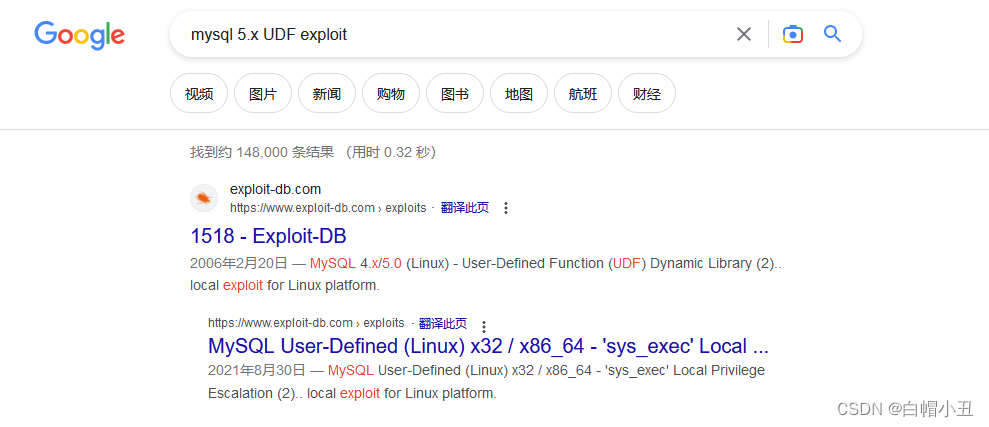Open three-dot menu for 1518 Exploit-DB result
The width and height of the screenshot is (989, 427).
click(x=505, y=208)
